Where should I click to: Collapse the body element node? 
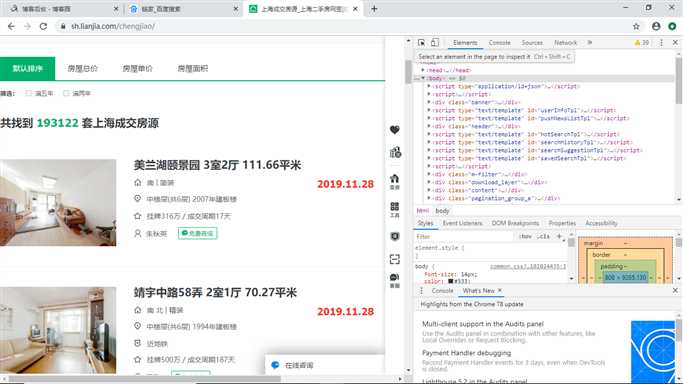pos(423,78)
